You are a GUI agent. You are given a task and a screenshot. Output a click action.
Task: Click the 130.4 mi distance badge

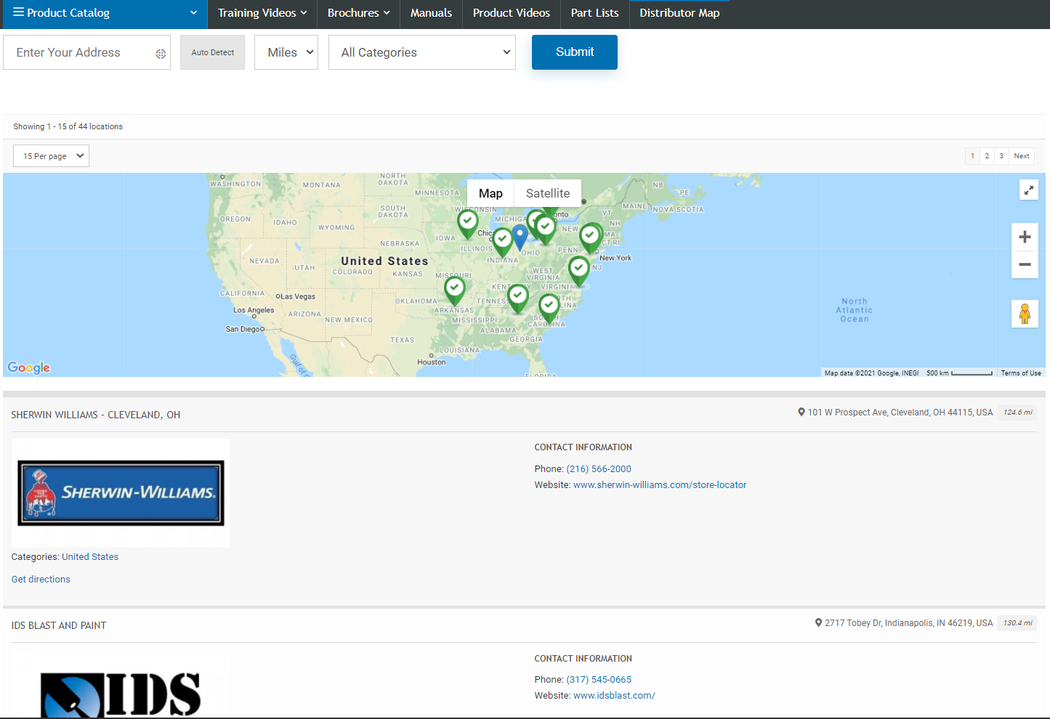click(1017, 623)
